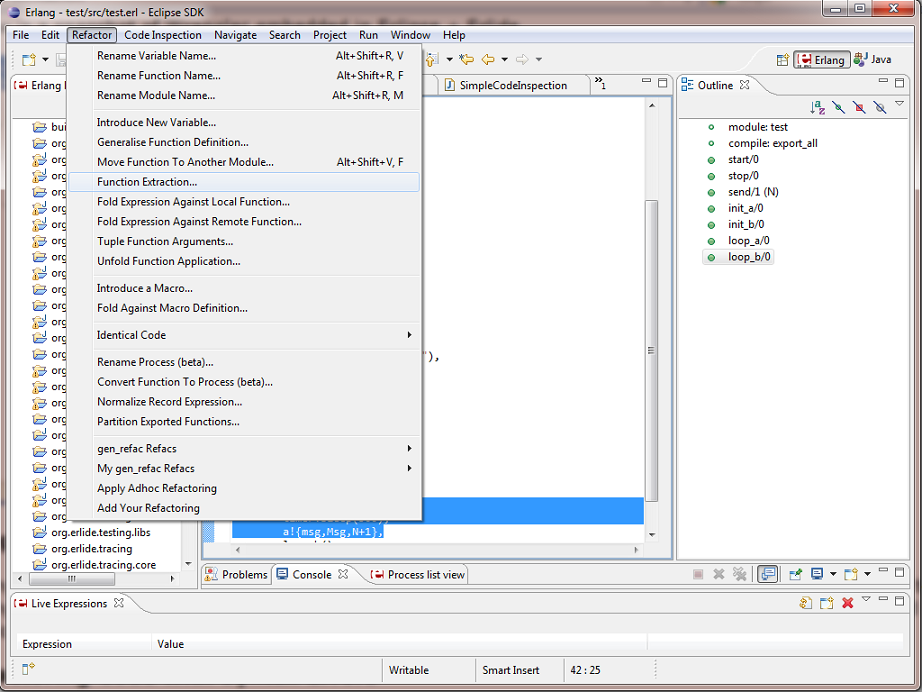
Task: Select send/1 (N) in Outline
Action: pos(753,192)
